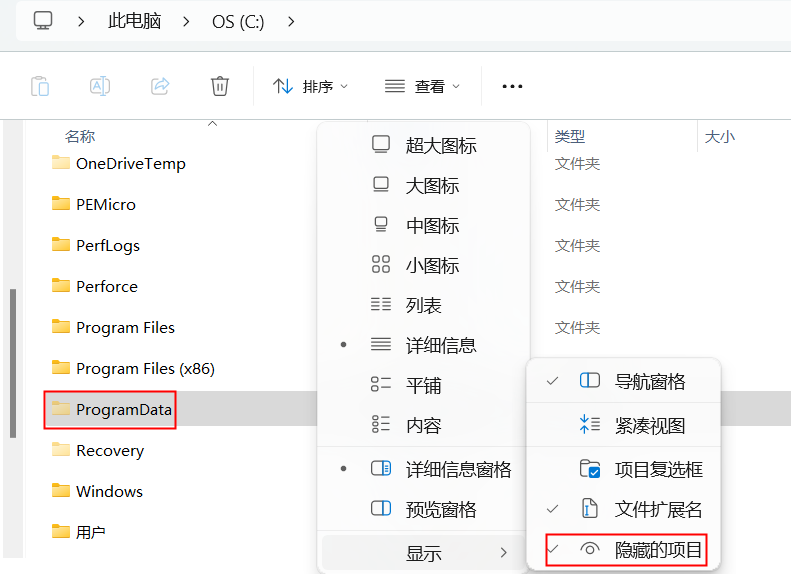Open the 查看 view dropdown

coord(423,86)
